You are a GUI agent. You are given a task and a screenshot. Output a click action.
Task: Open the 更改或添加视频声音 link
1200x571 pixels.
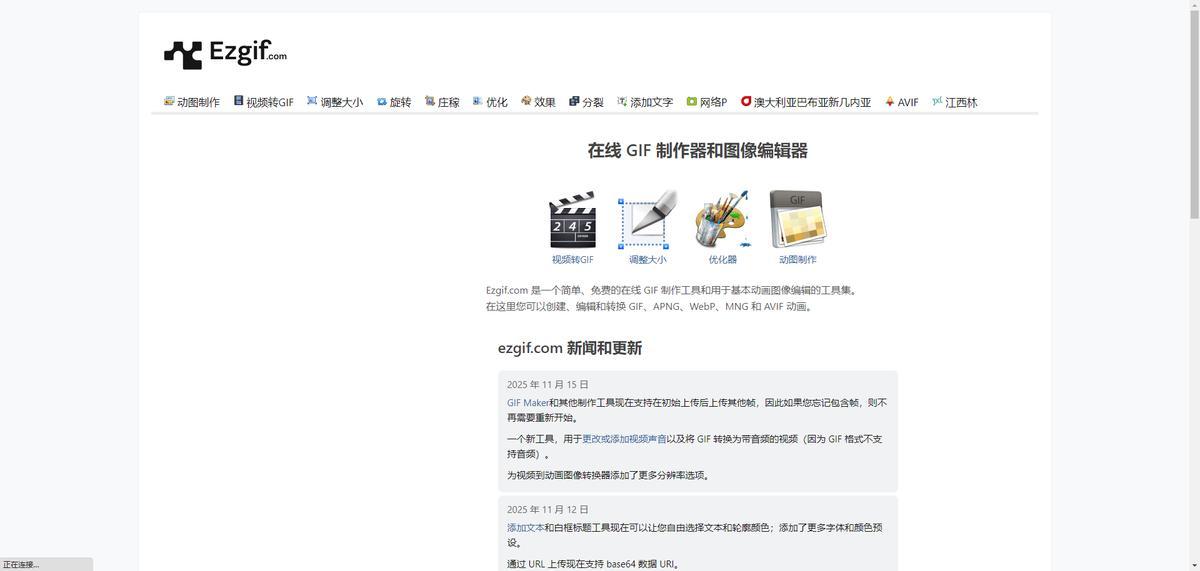[624, 439]
